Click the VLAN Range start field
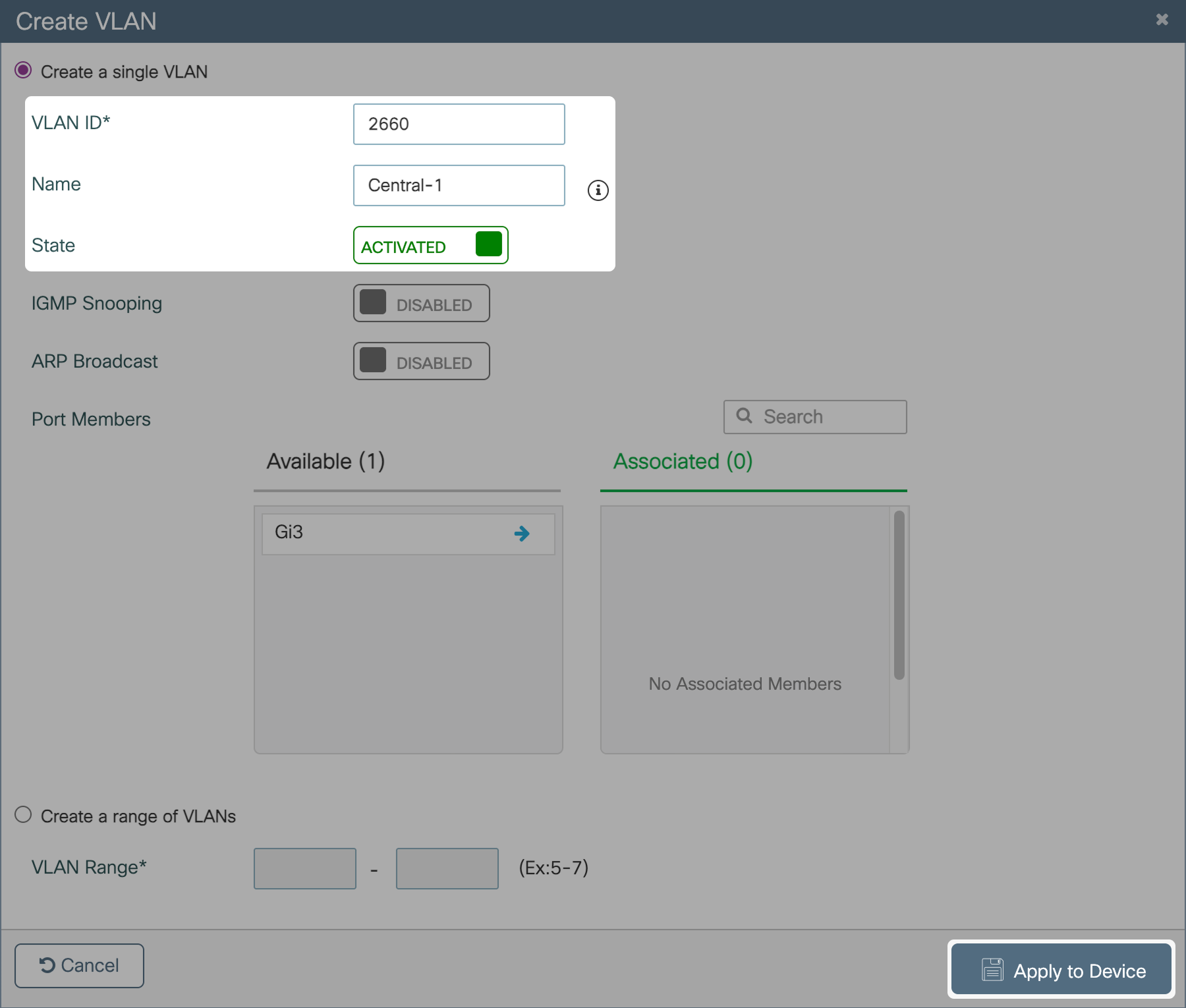The width and height of the screenshot is (1186, 1008). point(304,868)
